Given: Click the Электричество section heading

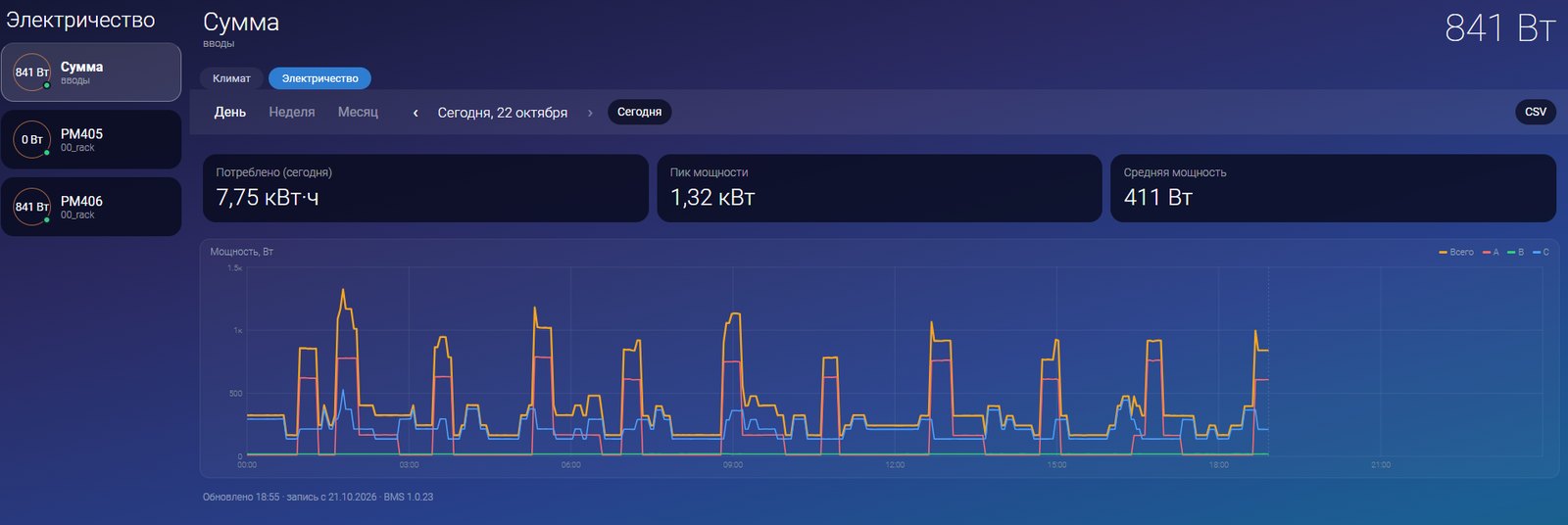Looking at the screenshot, I should 80,21.
